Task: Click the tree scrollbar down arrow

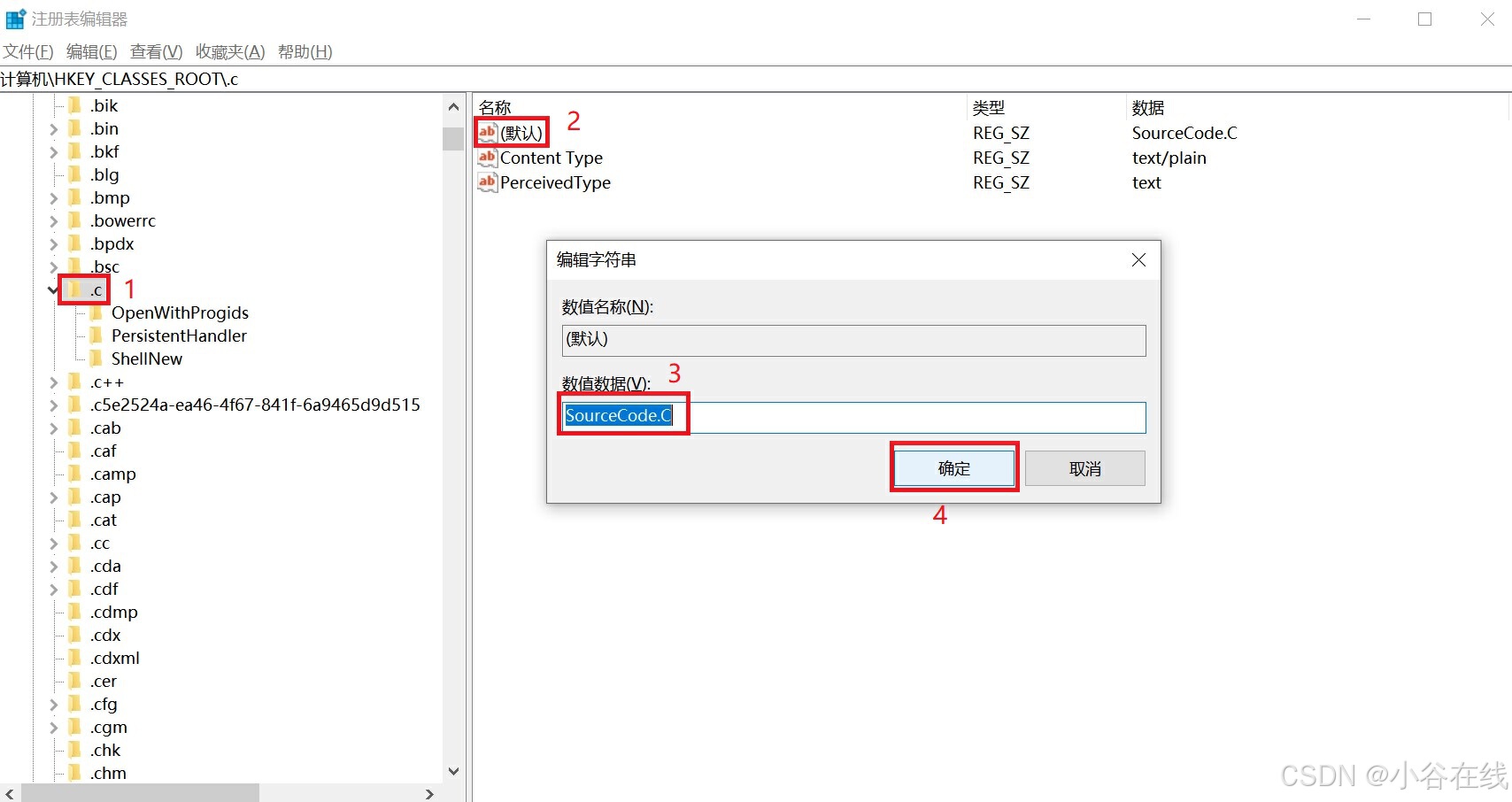Action: [453, 771]
